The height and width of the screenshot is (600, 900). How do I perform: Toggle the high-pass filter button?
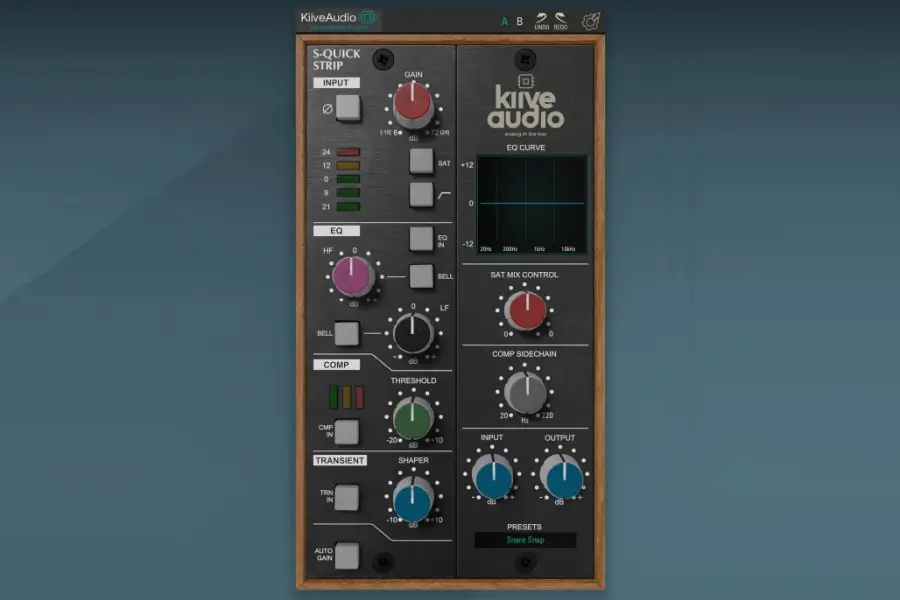tap(421, 195)
